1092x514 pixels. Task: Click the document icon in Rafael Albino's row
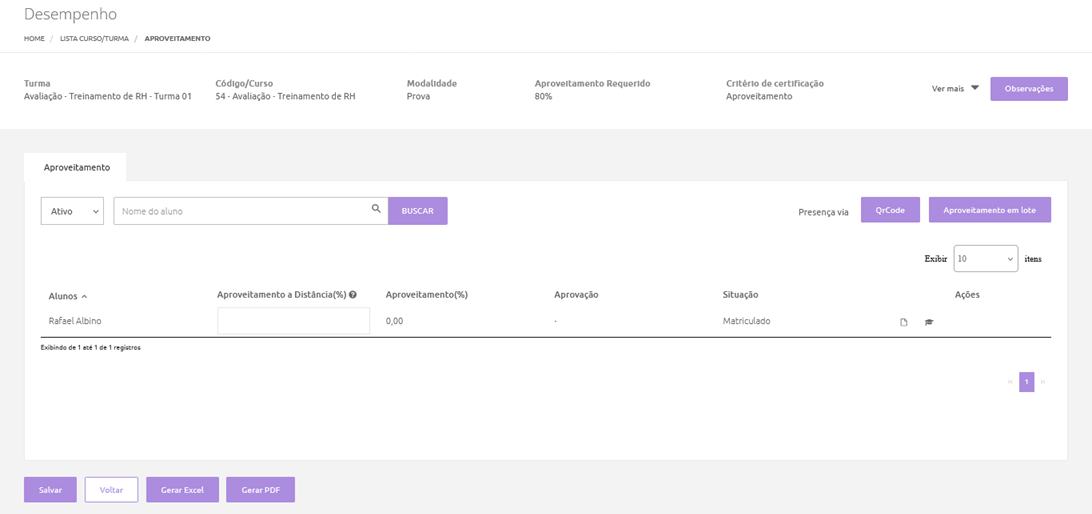point(904,322)
